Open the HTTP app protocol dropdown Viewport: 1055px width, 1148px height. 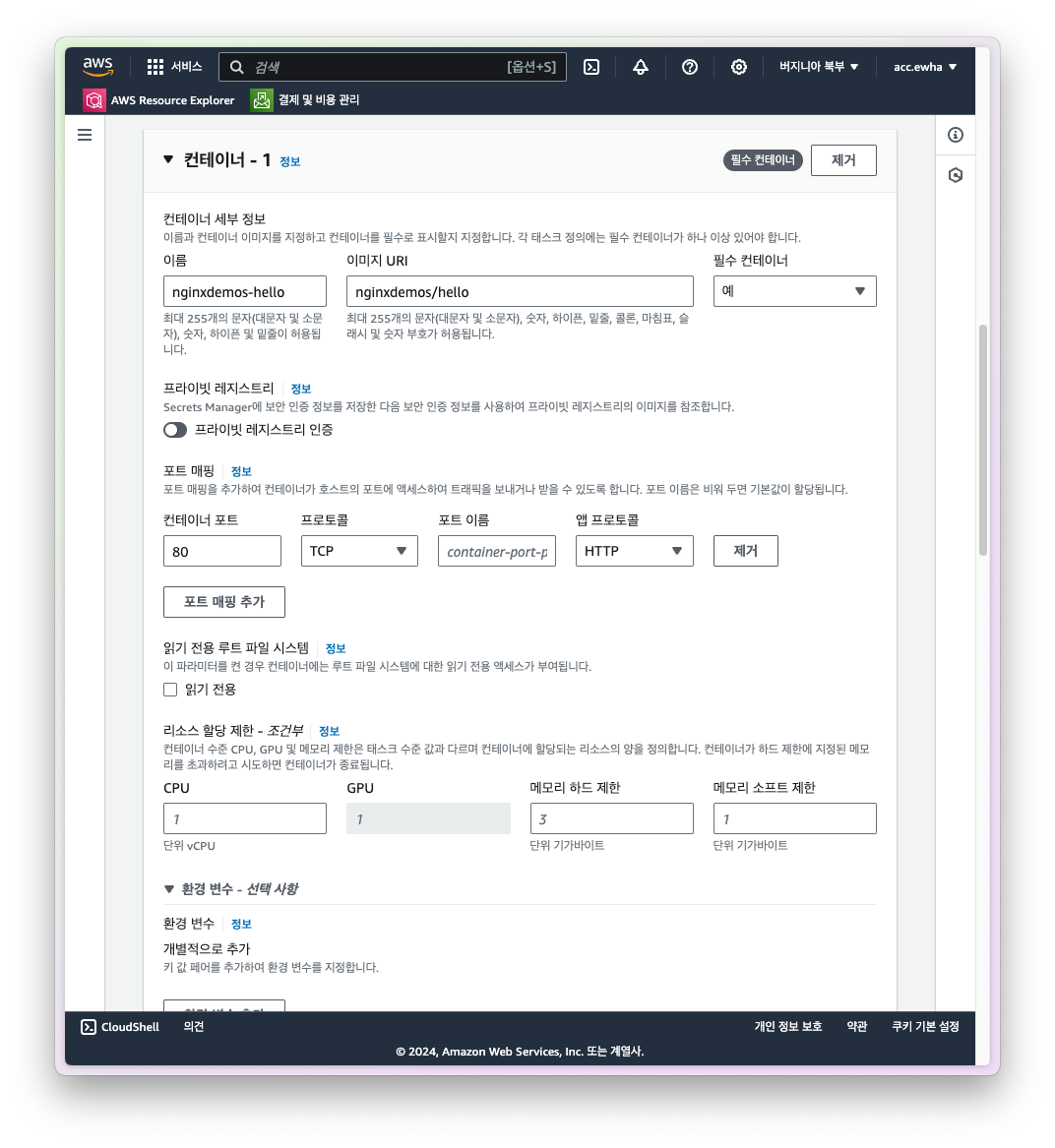tap(634, 551)
